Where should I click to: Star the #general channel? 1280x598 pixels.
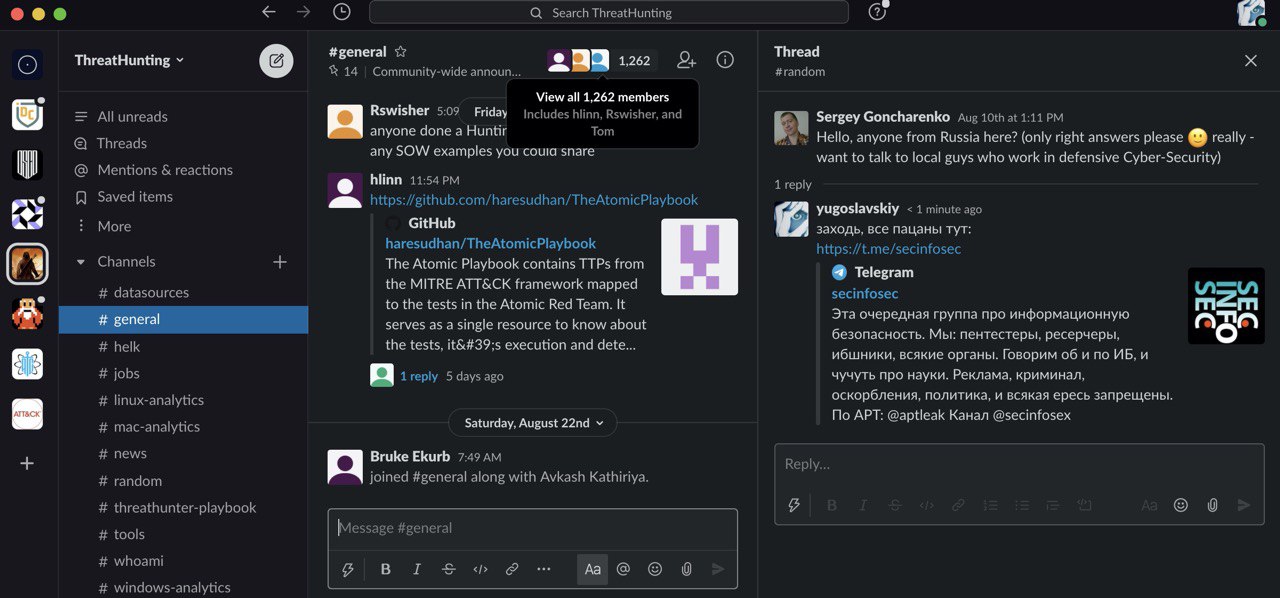click(400, 51)
